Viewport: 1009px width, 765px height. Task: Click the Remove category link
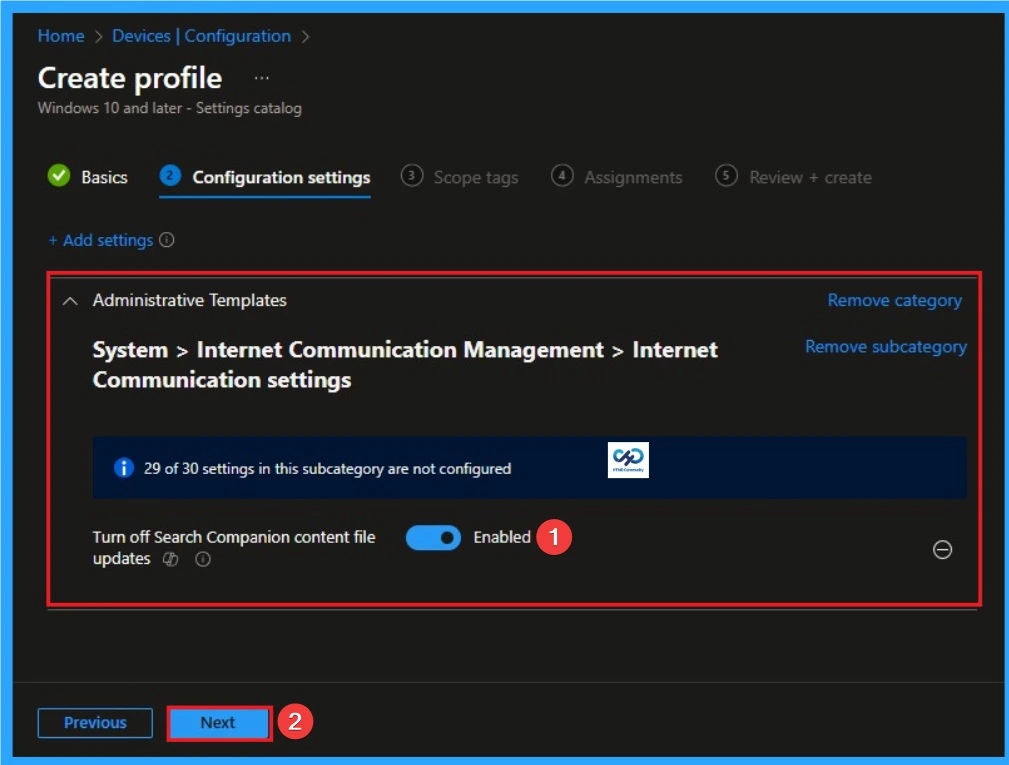[893, 300]
